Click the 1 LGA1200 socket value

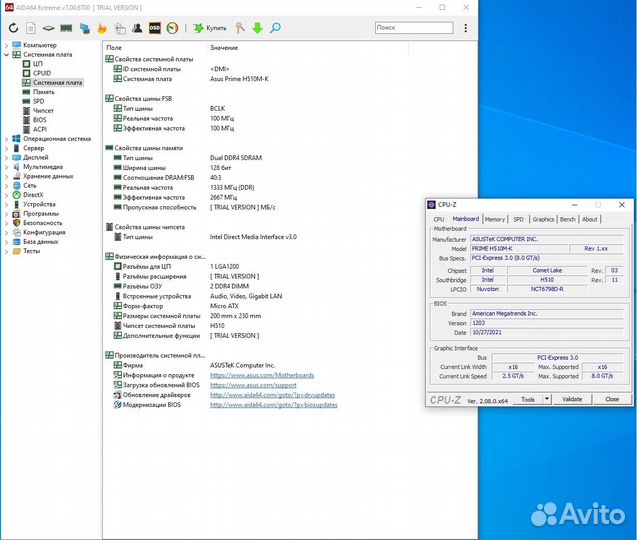pos(225,267)
